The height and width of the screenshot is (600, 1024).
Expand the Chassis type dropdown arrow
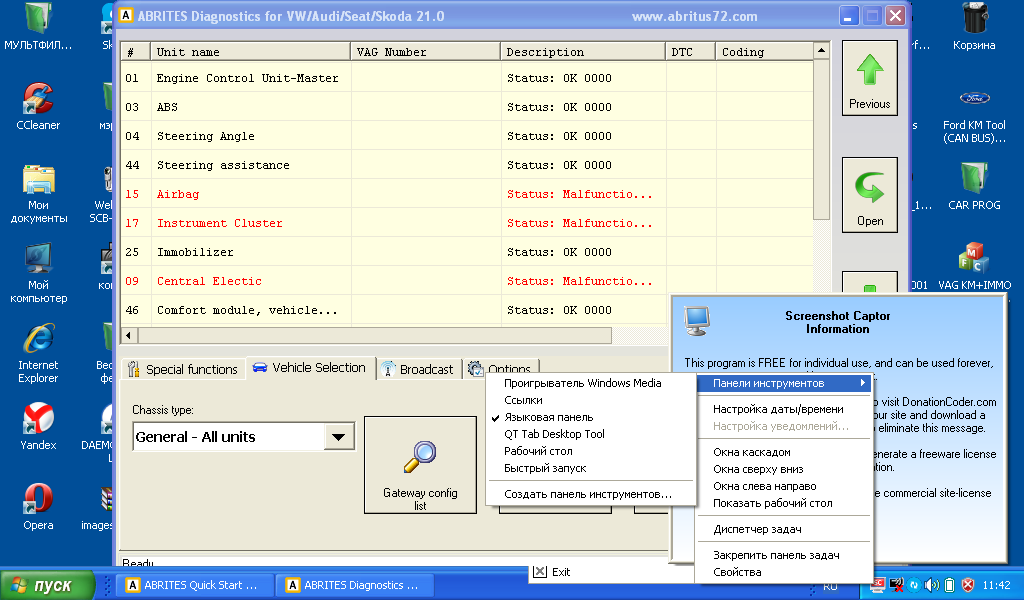[338, 437]
